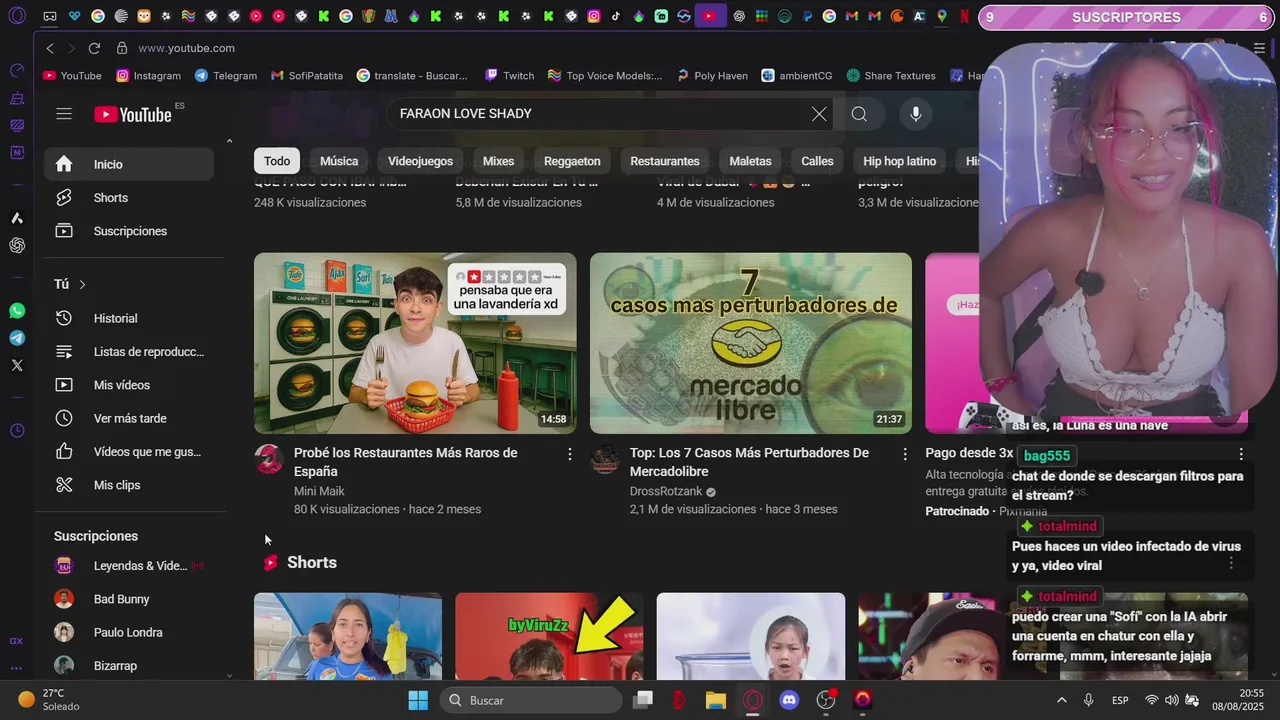Open Inicio in the YouTube sidebar
The width and height of the screenshot is (1280, 720).
click(x=129, y=164)
